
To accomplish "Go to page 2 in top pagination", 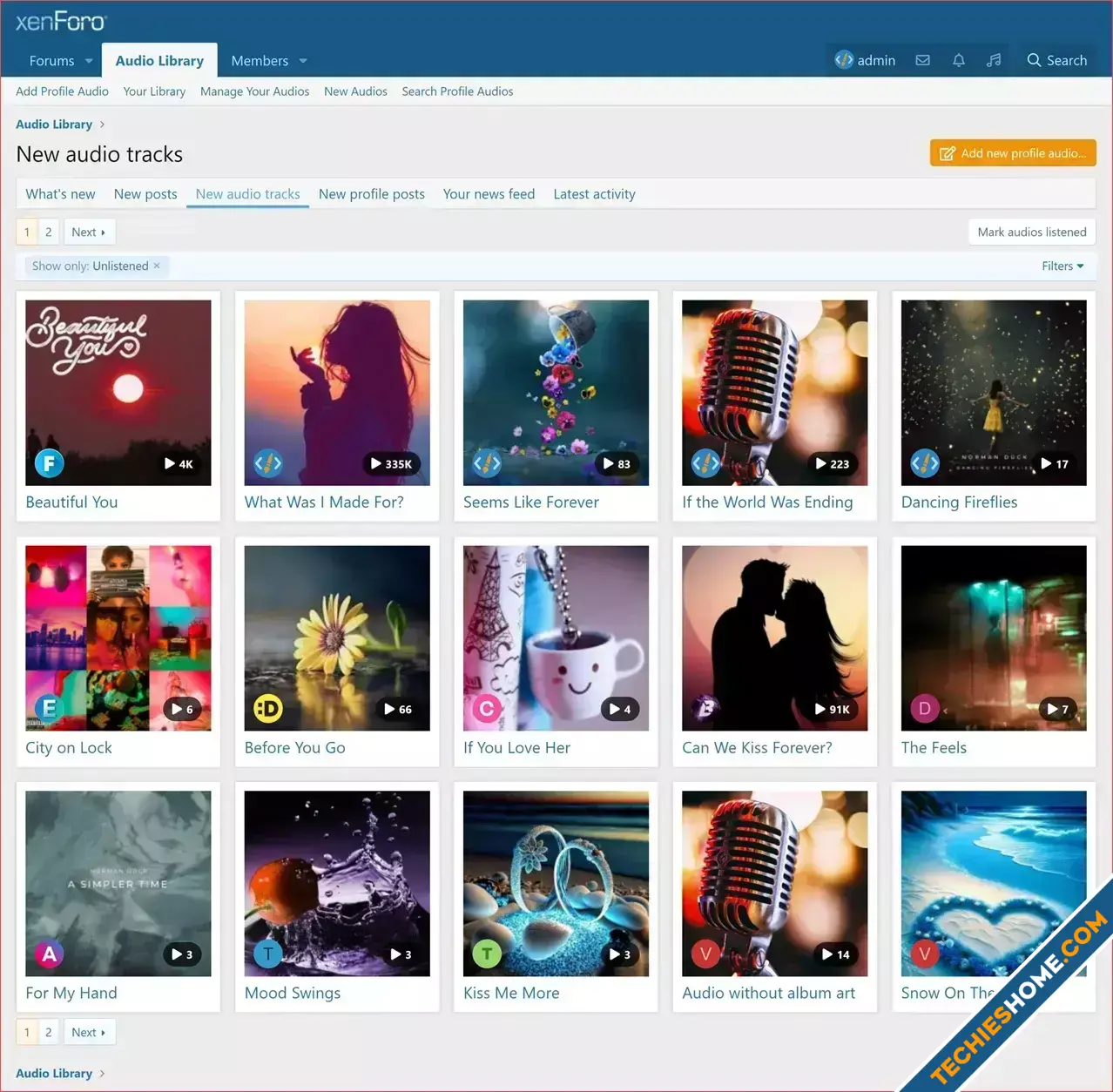I will click(49, 233).
